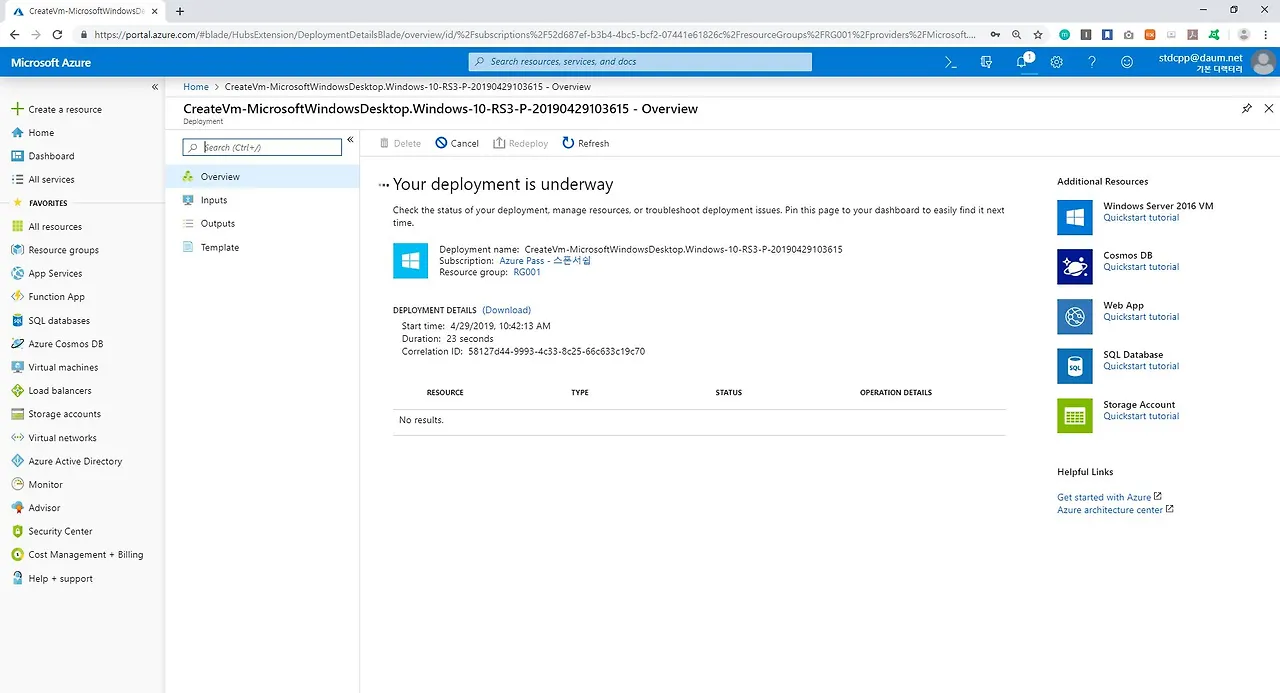This screenshot has width=1280, height=693.
Task: Click the global search resources box
Action: pyautogui.click(x=640, y=62)
